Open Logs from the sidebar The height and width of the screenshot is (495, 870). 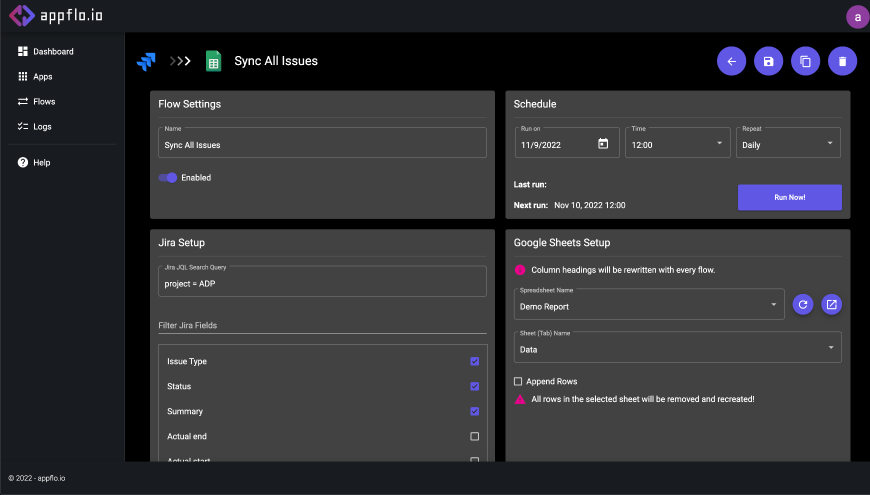[41, 126]
